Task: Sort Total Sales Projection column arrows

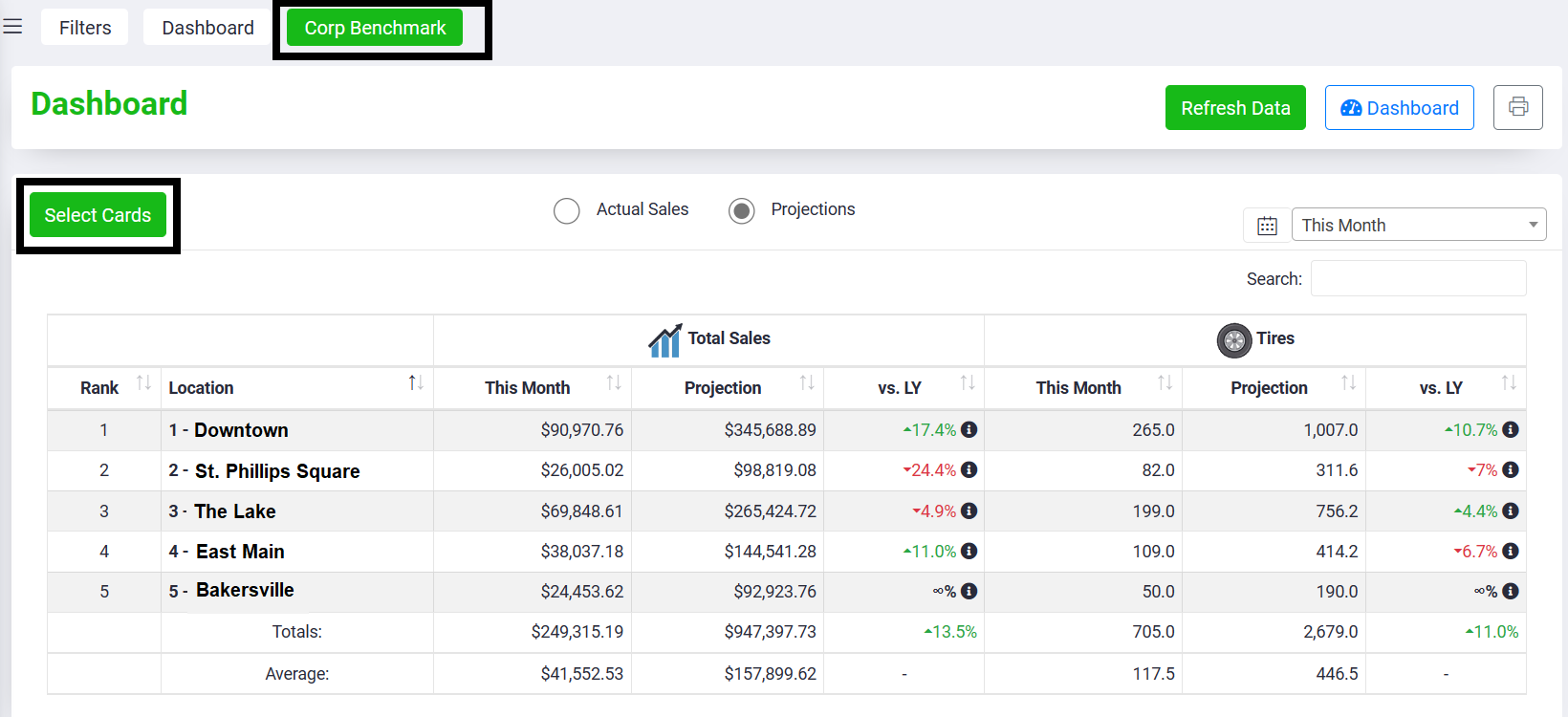Action: pos(807,383)
